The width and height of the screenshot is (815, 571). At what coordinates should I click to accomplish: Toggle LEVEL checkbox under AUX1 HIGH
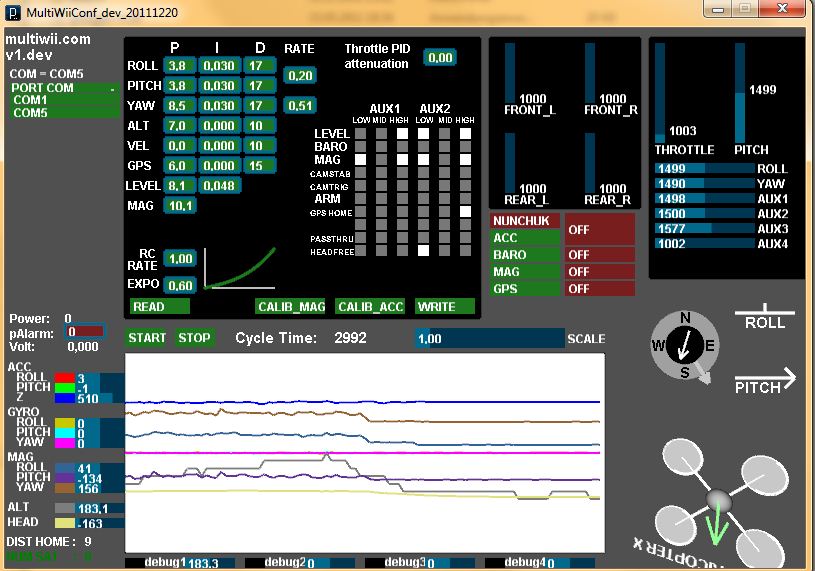402,134
